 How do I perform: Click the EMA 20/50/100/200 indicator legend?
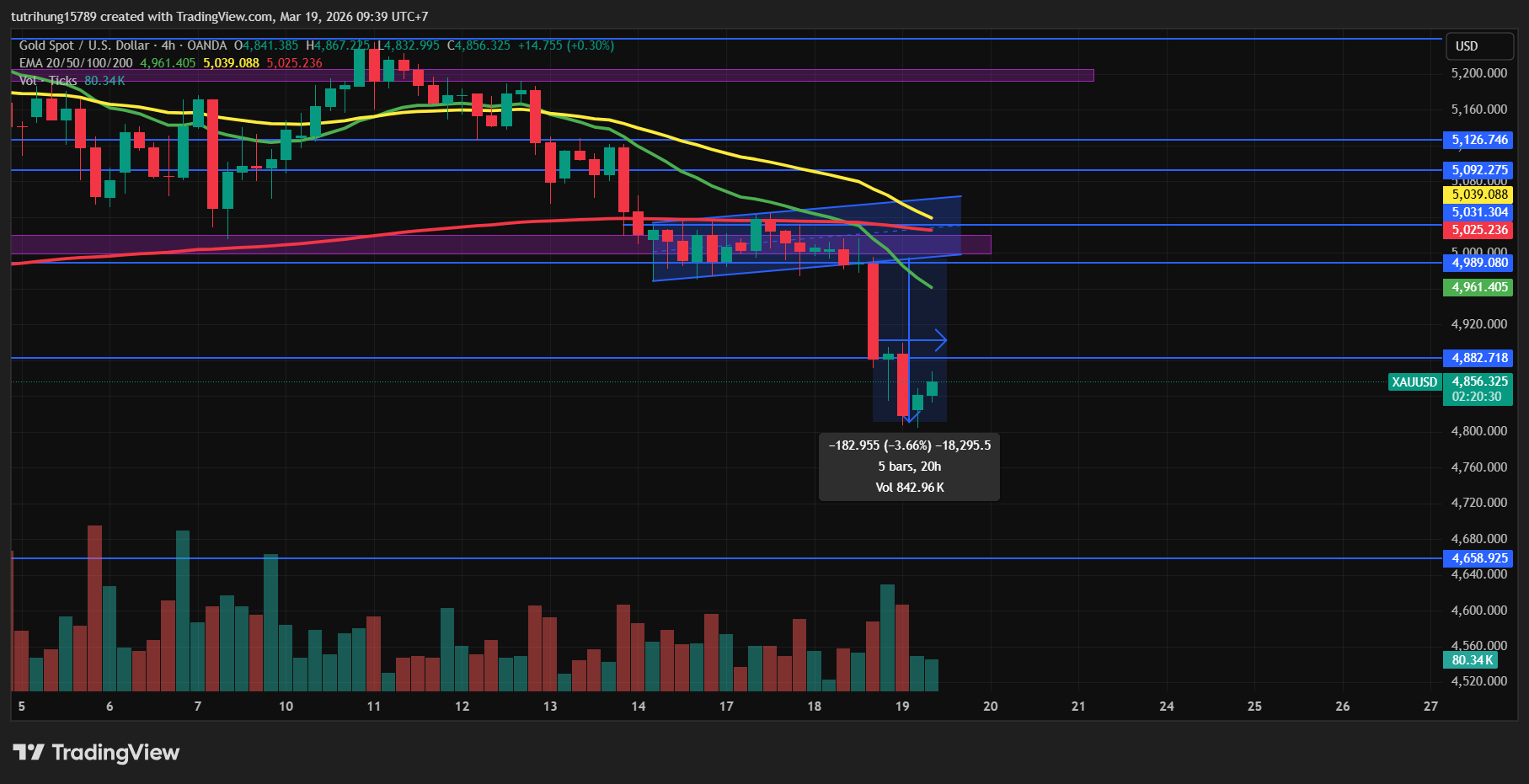[76, 63]
